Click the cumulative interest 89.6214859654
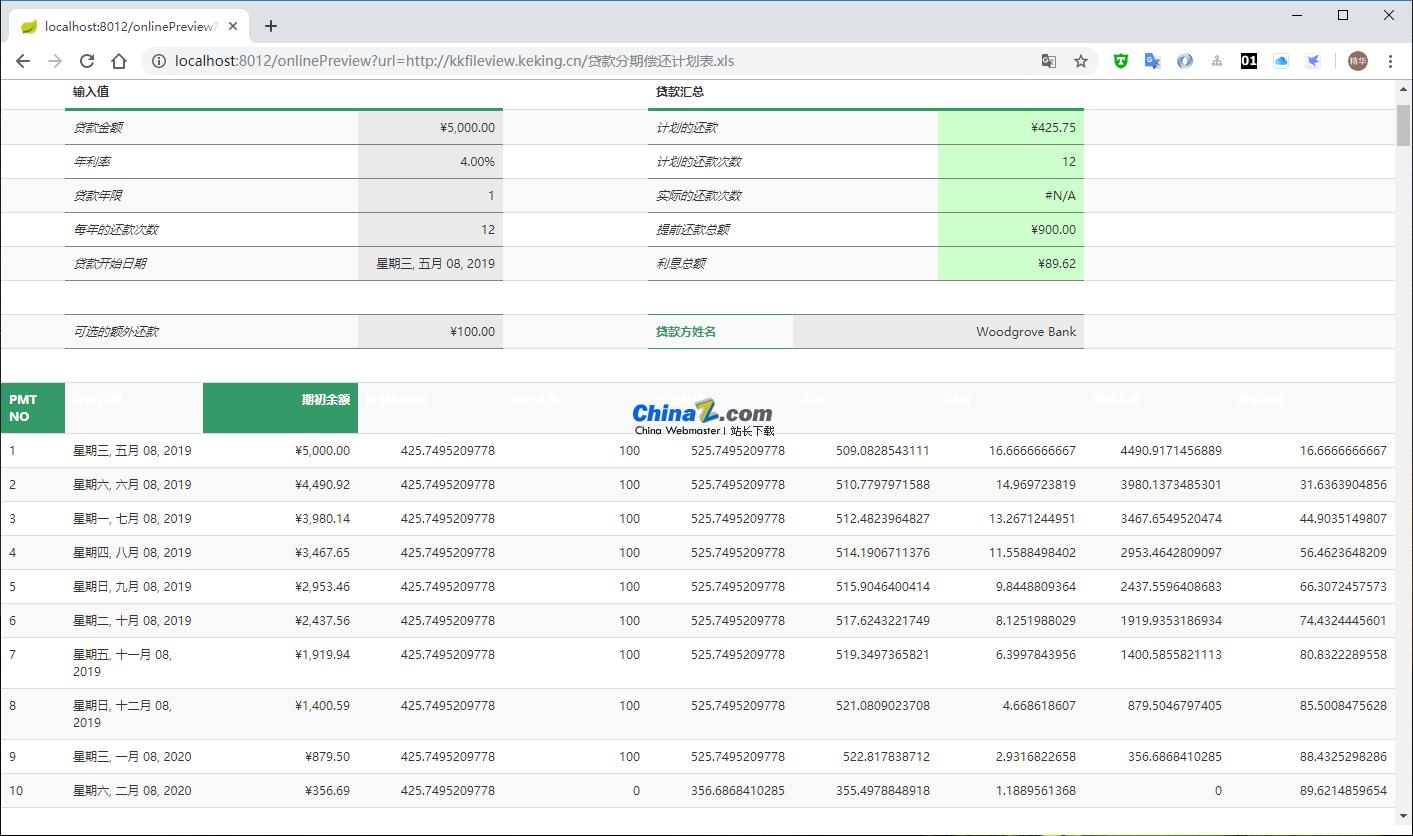 1343,791
